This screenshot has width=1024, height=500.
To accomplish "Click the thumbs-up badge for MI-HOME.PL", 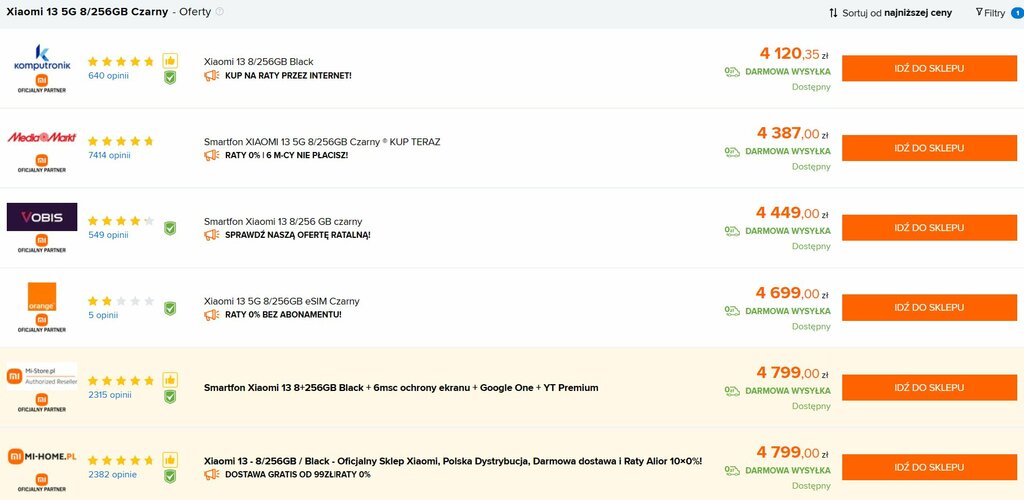I will click(x=170, y=459).
